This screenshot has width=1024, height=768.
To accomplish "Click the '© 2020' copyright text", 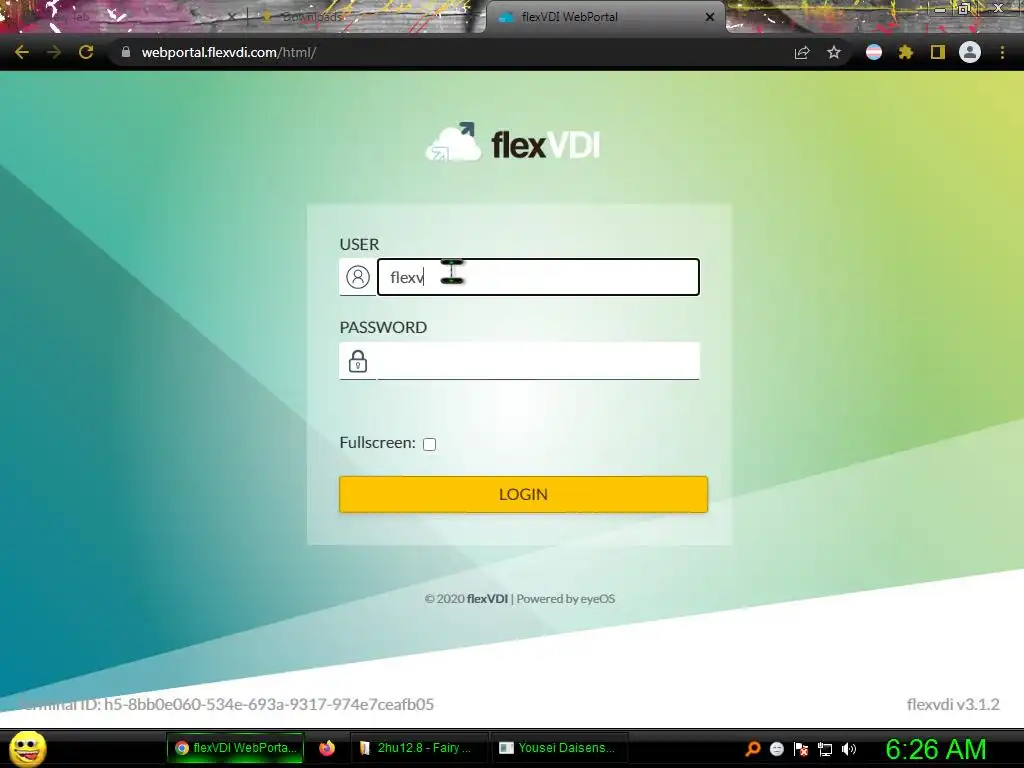I will click(x=445, y=599).
